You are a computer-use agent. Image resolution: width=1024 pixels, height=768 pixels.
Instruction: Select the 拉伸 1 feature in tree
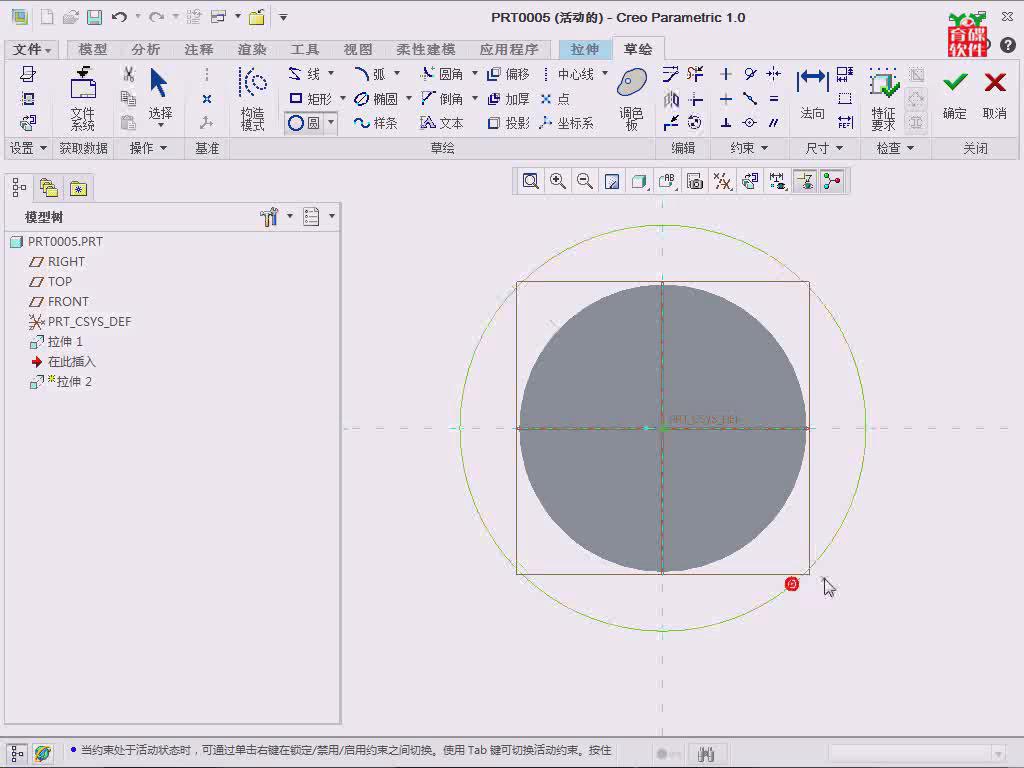click(57, 342)
